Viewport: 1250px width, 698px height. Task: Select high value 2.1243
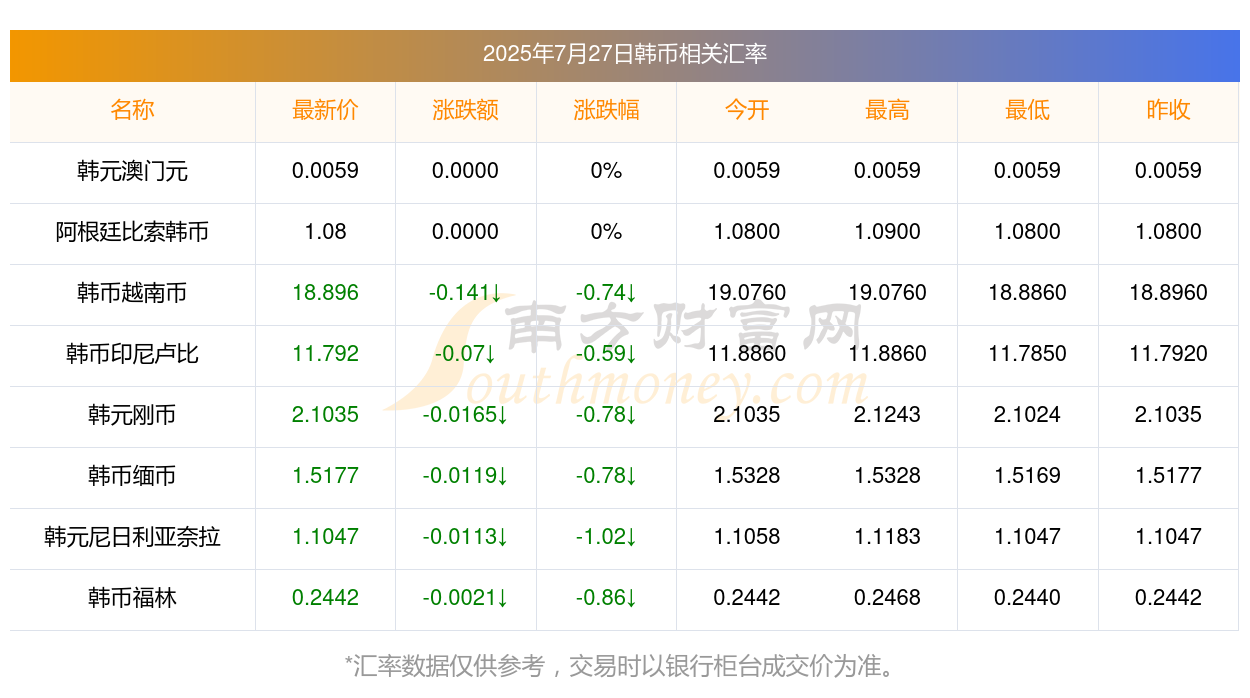point(887,415)
